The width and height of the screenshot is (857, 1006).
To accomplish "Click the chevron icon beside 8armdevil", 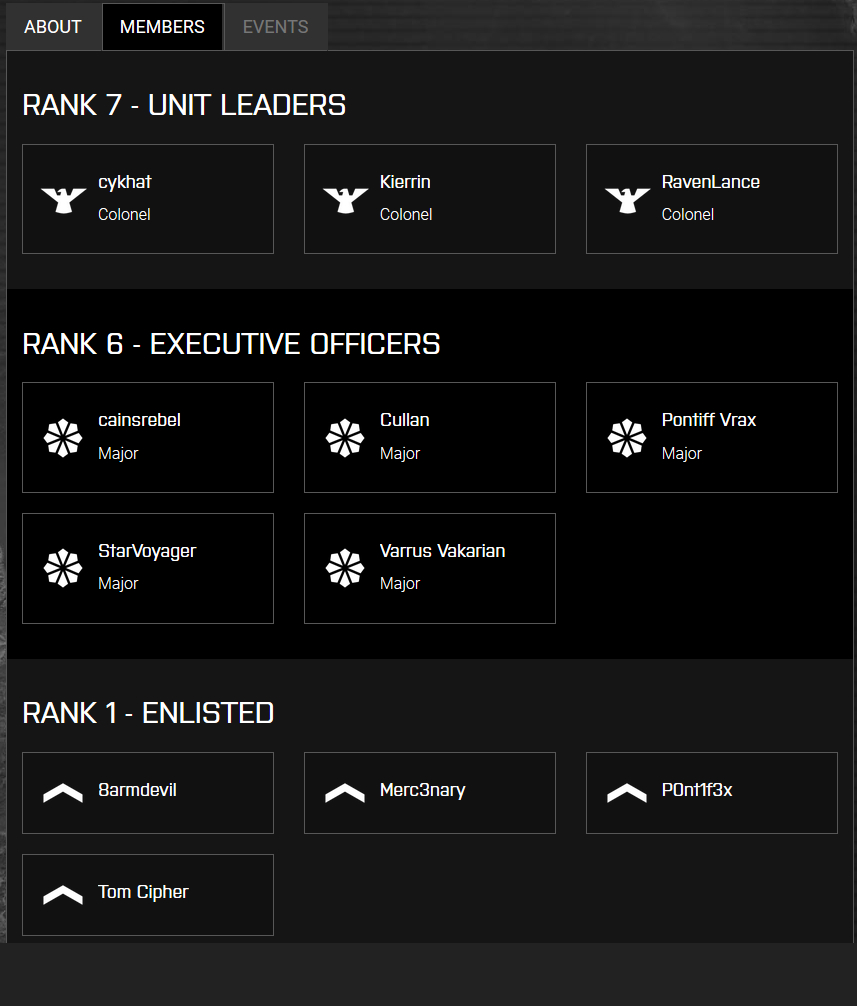I will point(63,793).
